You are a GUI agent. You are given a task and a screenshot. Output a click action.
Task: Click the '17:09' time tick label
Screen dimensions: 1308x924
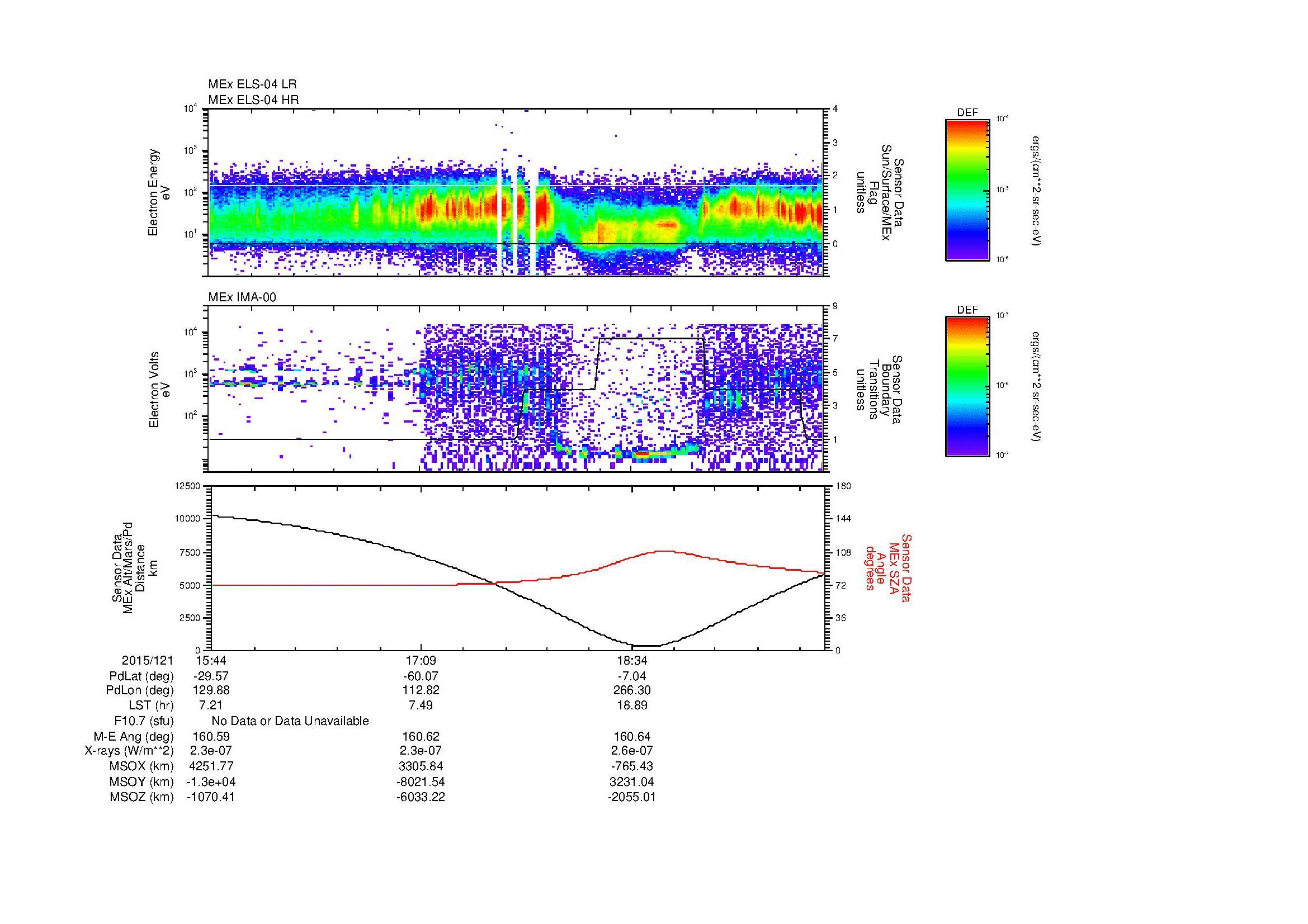421,661
